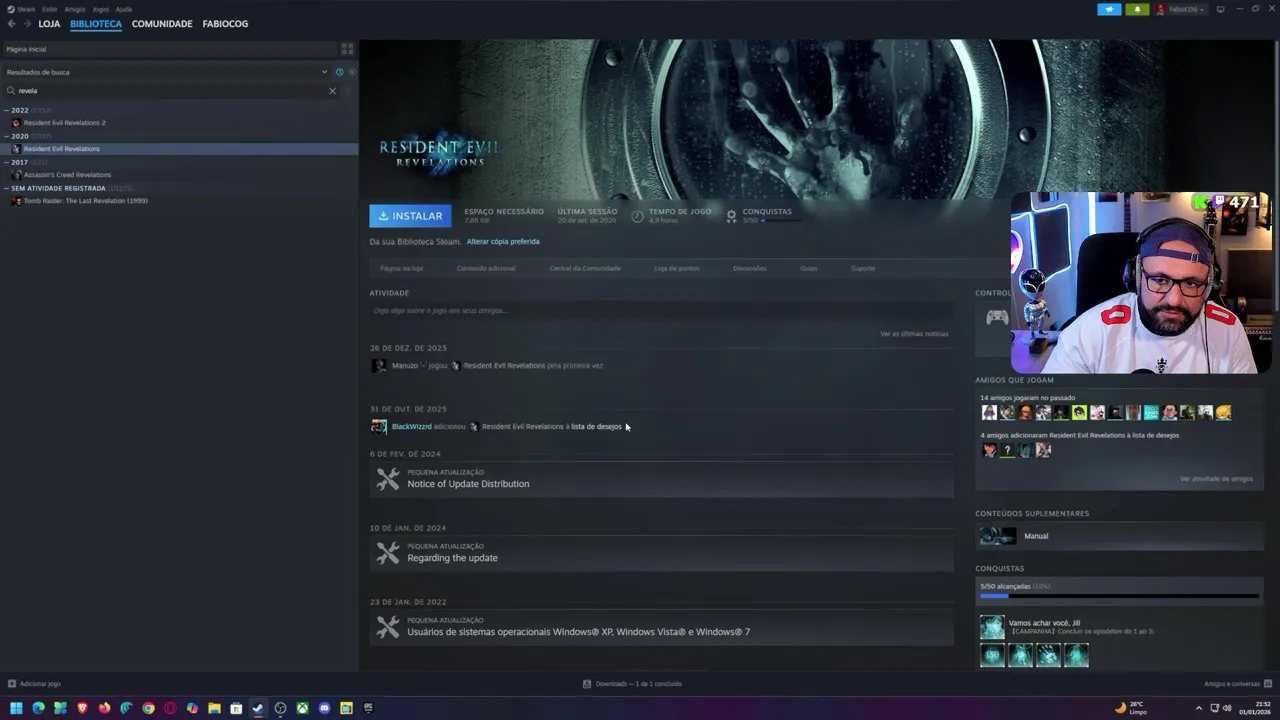
Task: Open the FABIOCOG profile tab
Action: point(225,24)
